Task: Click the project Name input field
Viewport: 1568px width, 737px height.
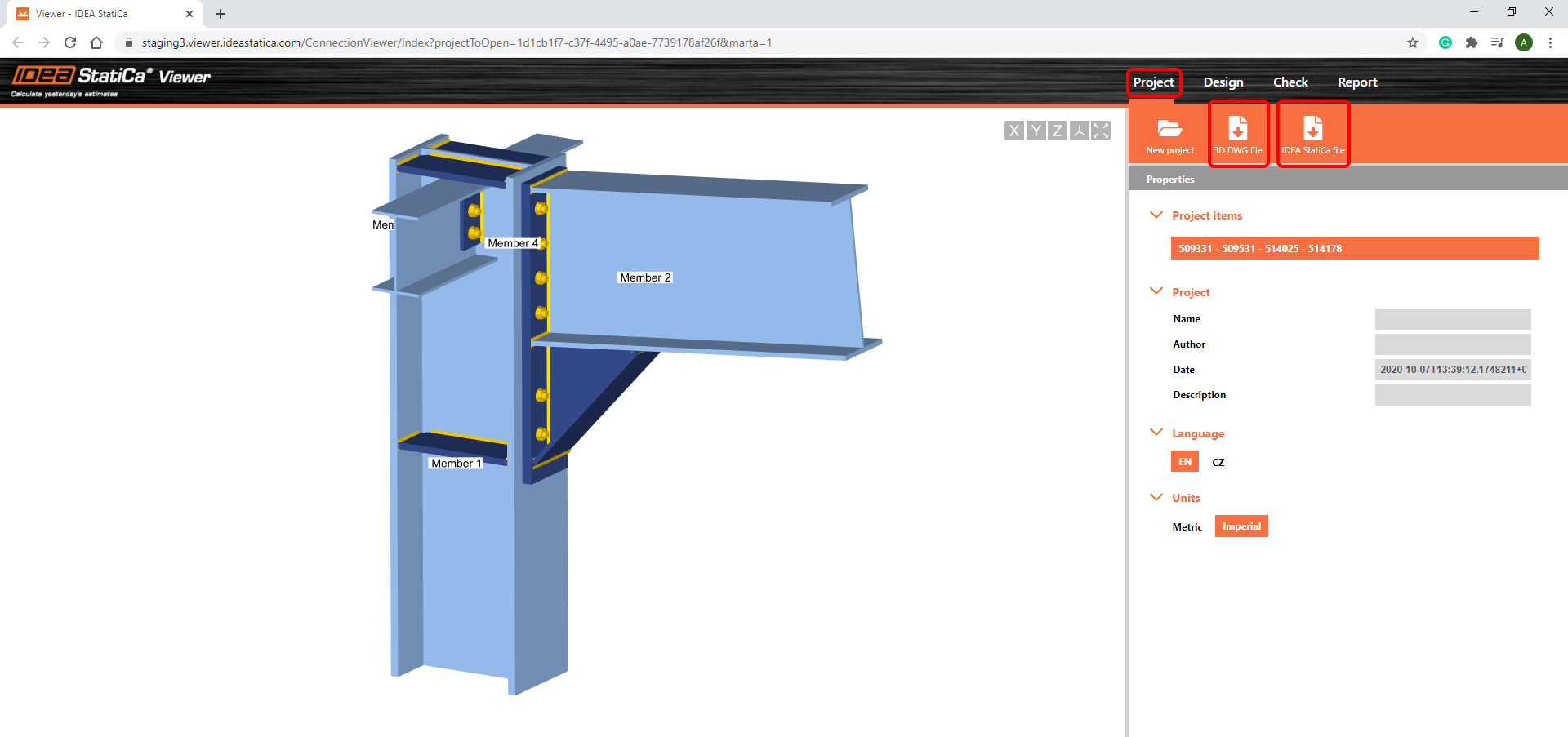Action: tap(1452, 319)
